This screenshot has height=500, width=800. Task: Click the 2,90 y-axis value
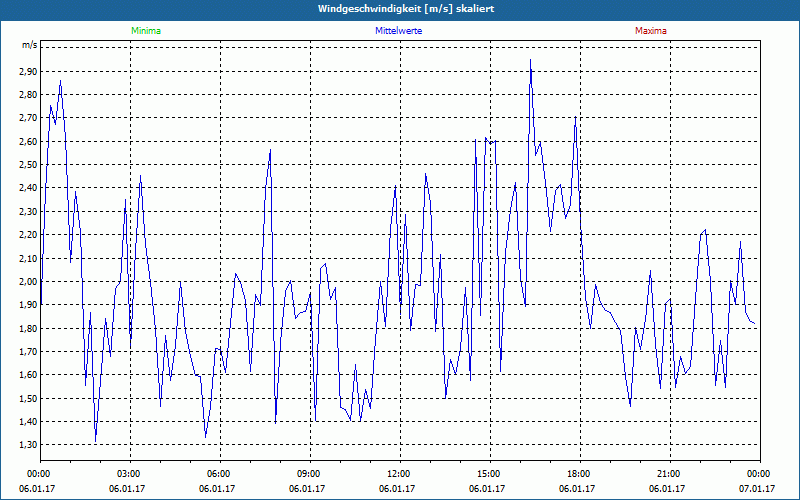click(x=29, y=71)
